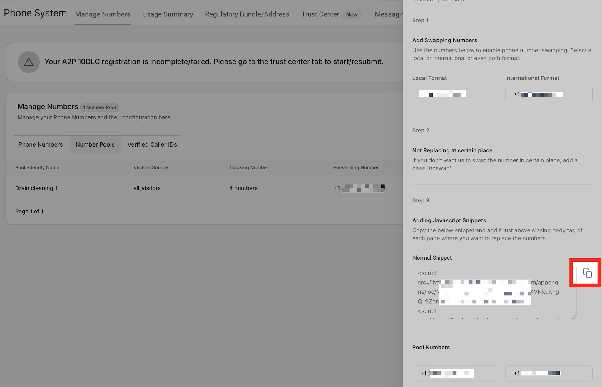Click the International Format number field

pos(549,94)
